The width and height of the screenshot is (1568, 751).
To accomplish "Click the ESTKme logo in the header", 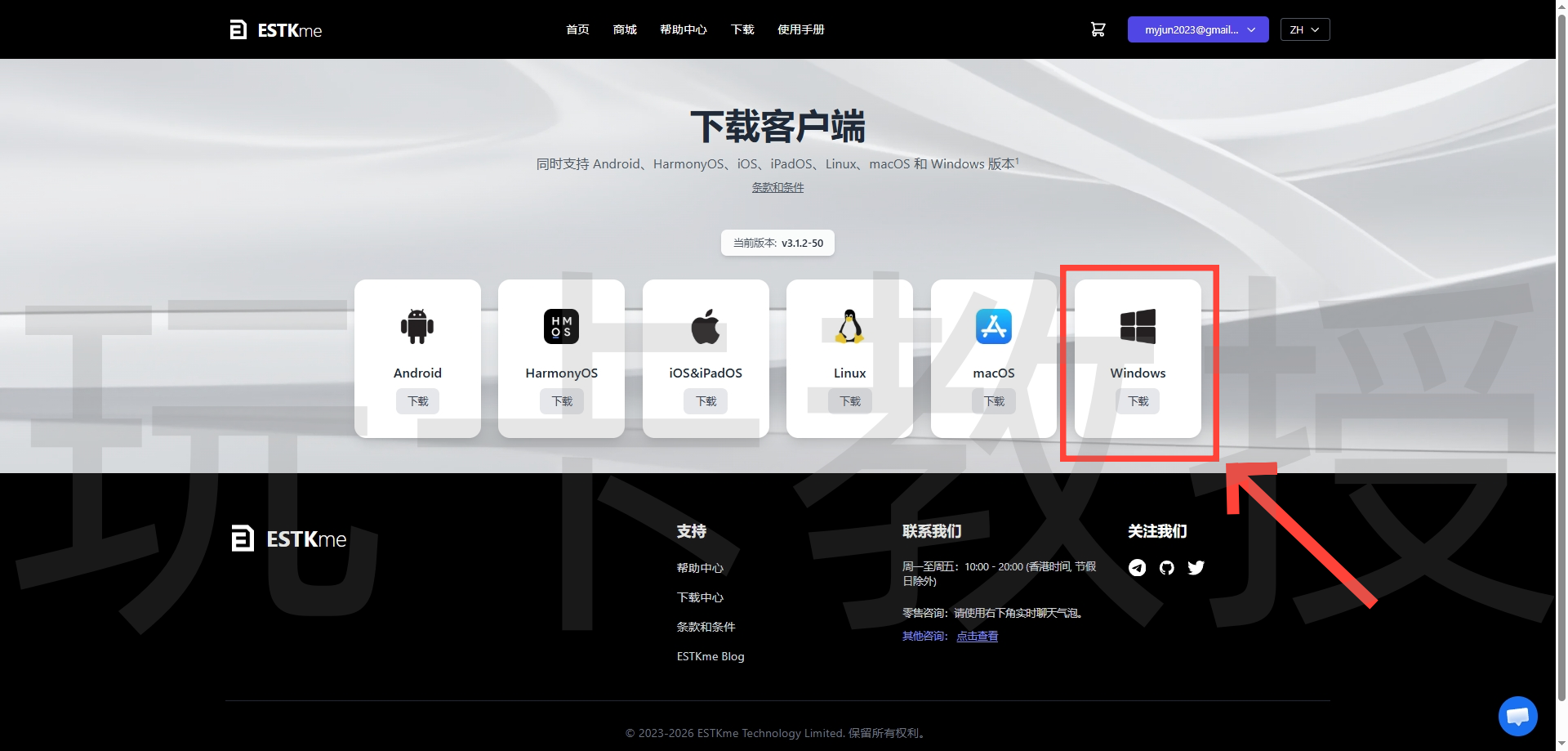I will (x=275, y=30).
